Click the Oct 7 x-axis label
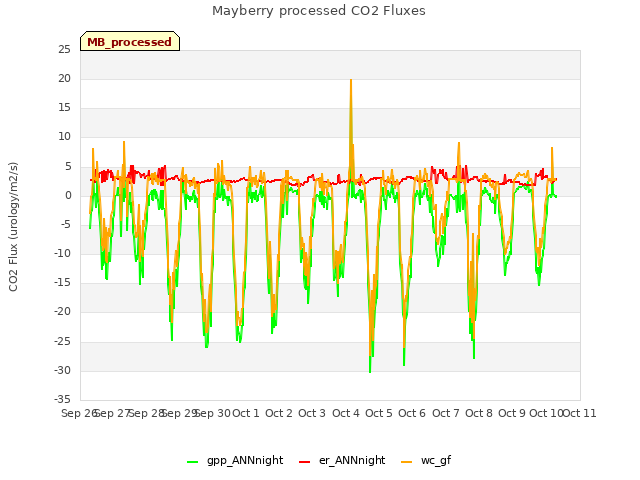 click(446, 413)
